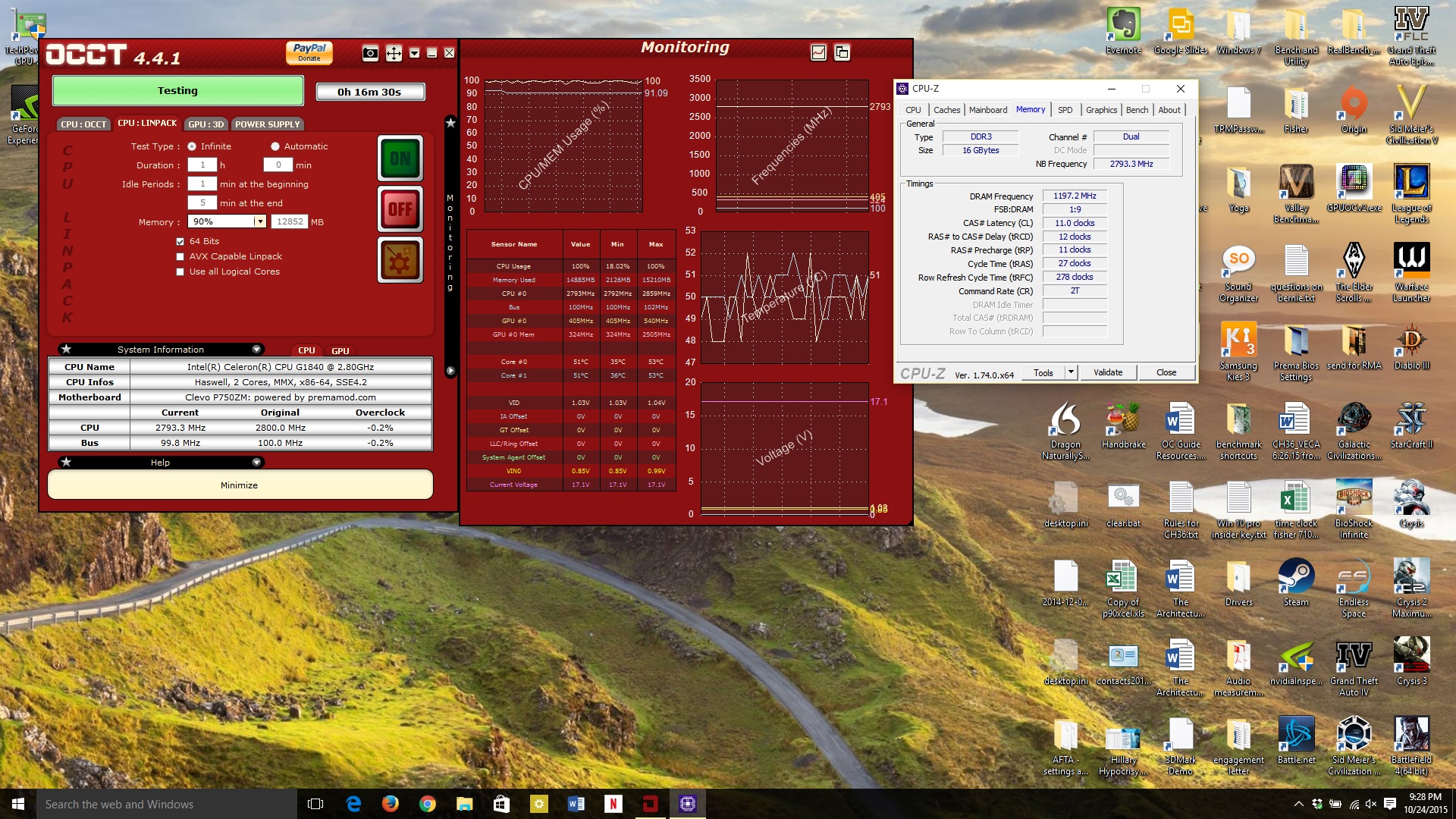Open the Valley Benchmark desktop icon
This screenshot has height=819, width=1456.
[x=1296, y=194]
